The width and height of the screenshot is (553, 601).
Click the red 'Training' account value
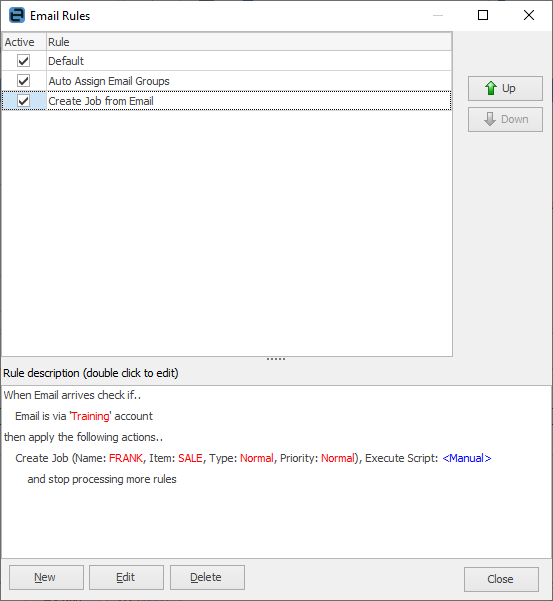[x=90, y=416]
